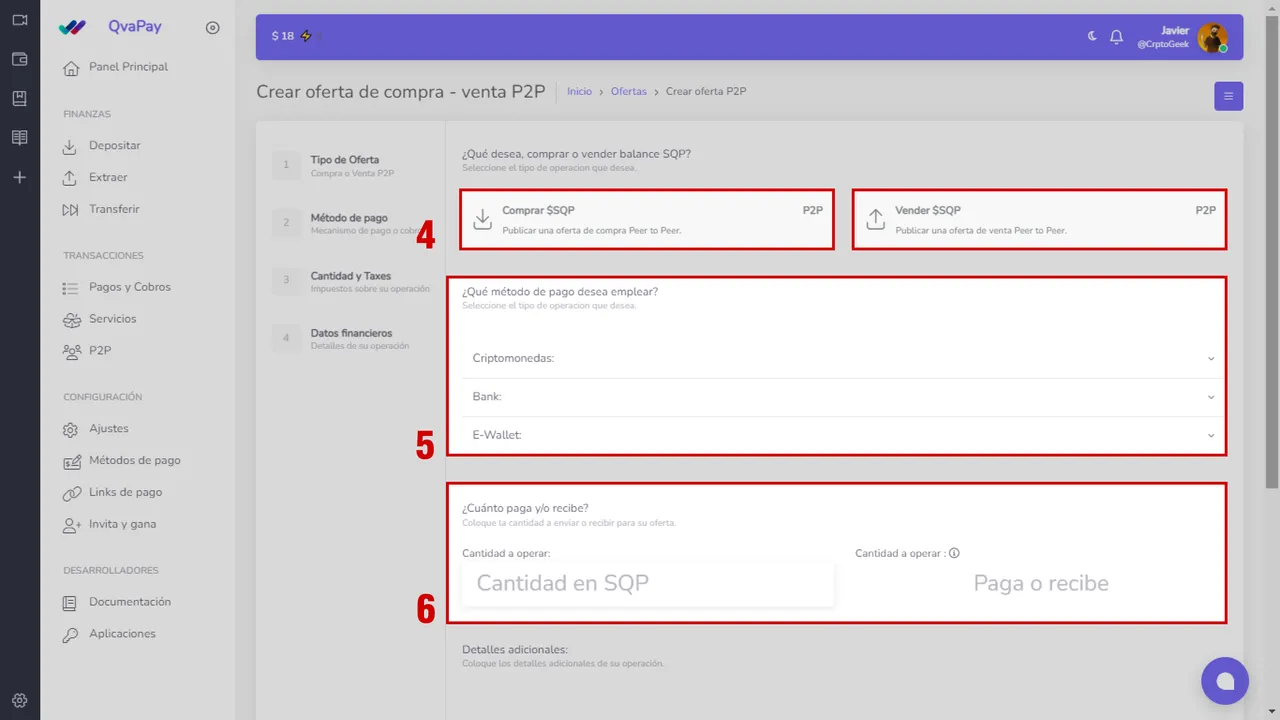Click the Links de pago chain icon
This screenshot has width=1280, height=720.
71,494
